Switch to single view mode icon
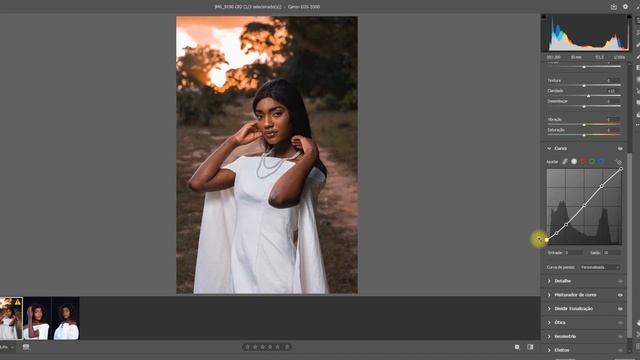 click(x=517, y=347)
